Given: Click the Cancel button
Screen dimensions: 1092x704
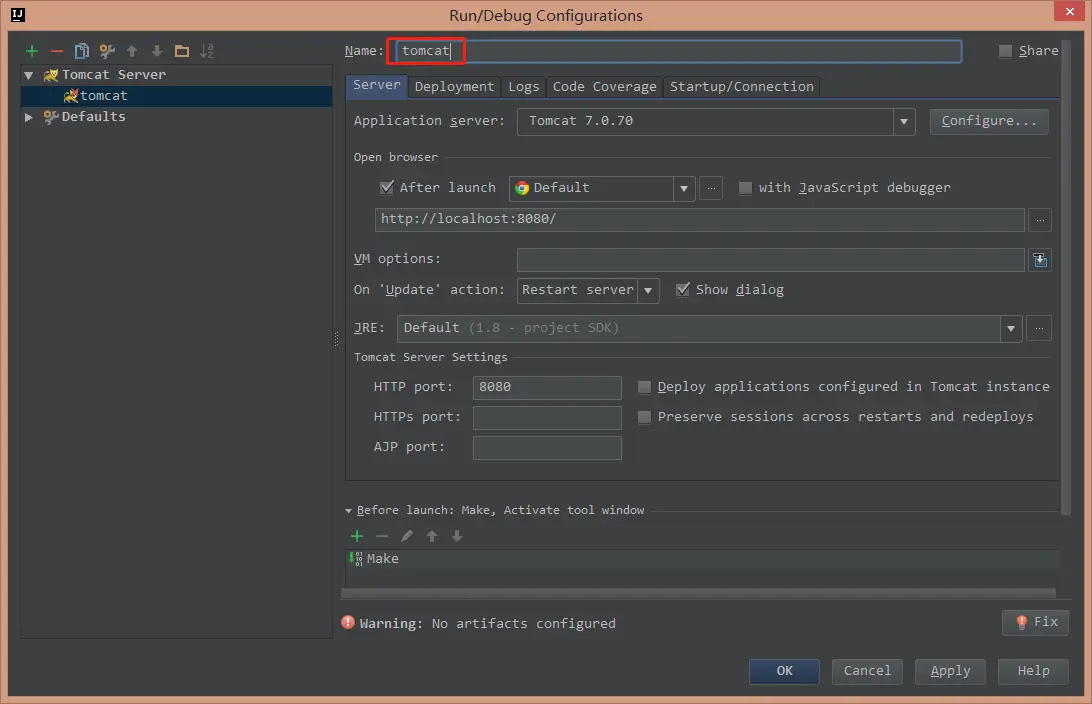Looking at the screenshot, I should point(867,671).
